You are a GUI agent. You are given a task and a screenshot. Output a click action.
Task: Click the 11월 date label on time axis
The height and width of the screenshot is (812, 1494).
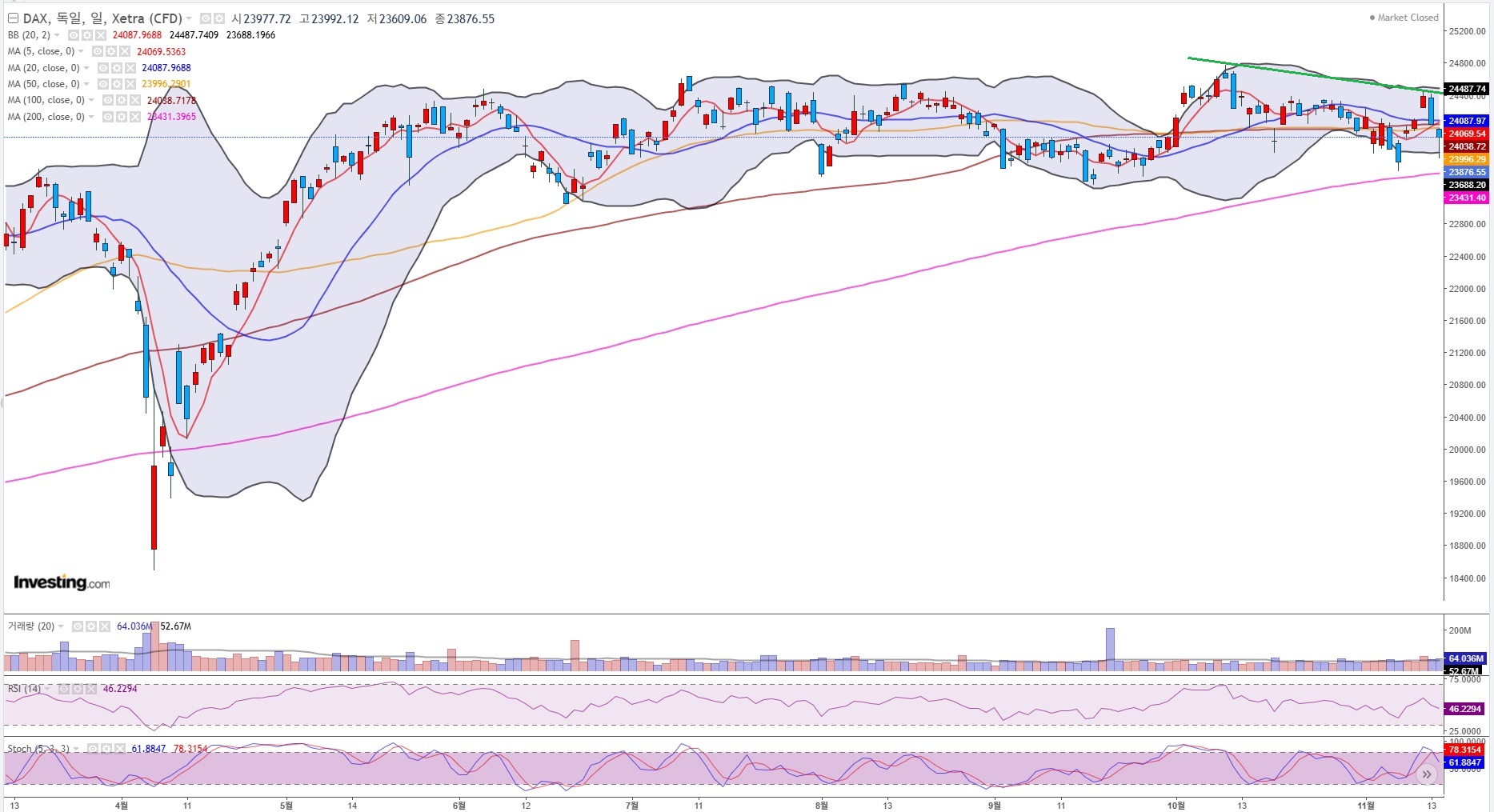(x=1366, y=805)
